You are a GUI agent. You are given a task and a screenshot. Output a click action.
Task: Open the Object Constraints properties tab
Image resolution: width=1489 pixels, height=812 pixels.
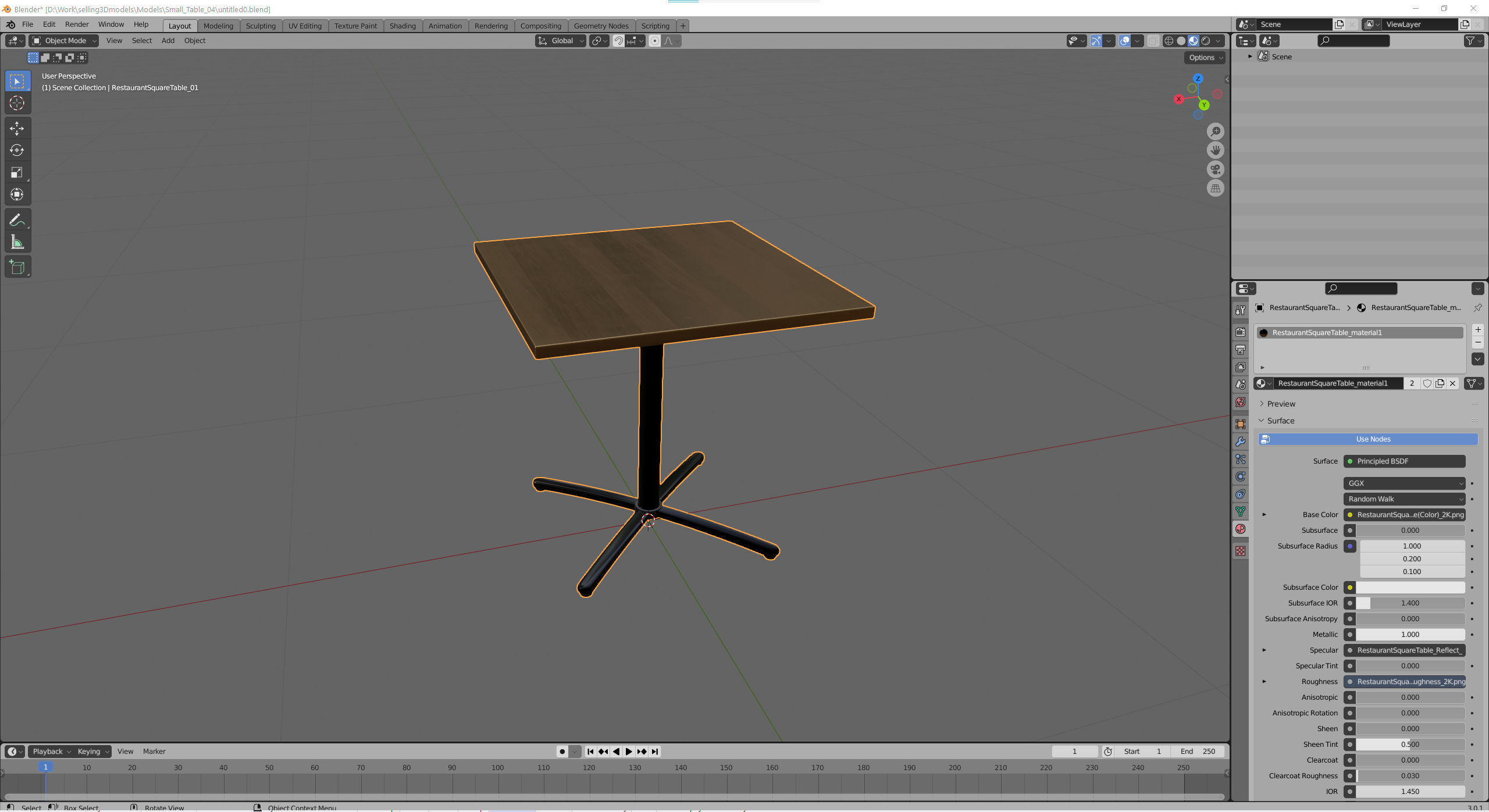(x=1241, y=494)
